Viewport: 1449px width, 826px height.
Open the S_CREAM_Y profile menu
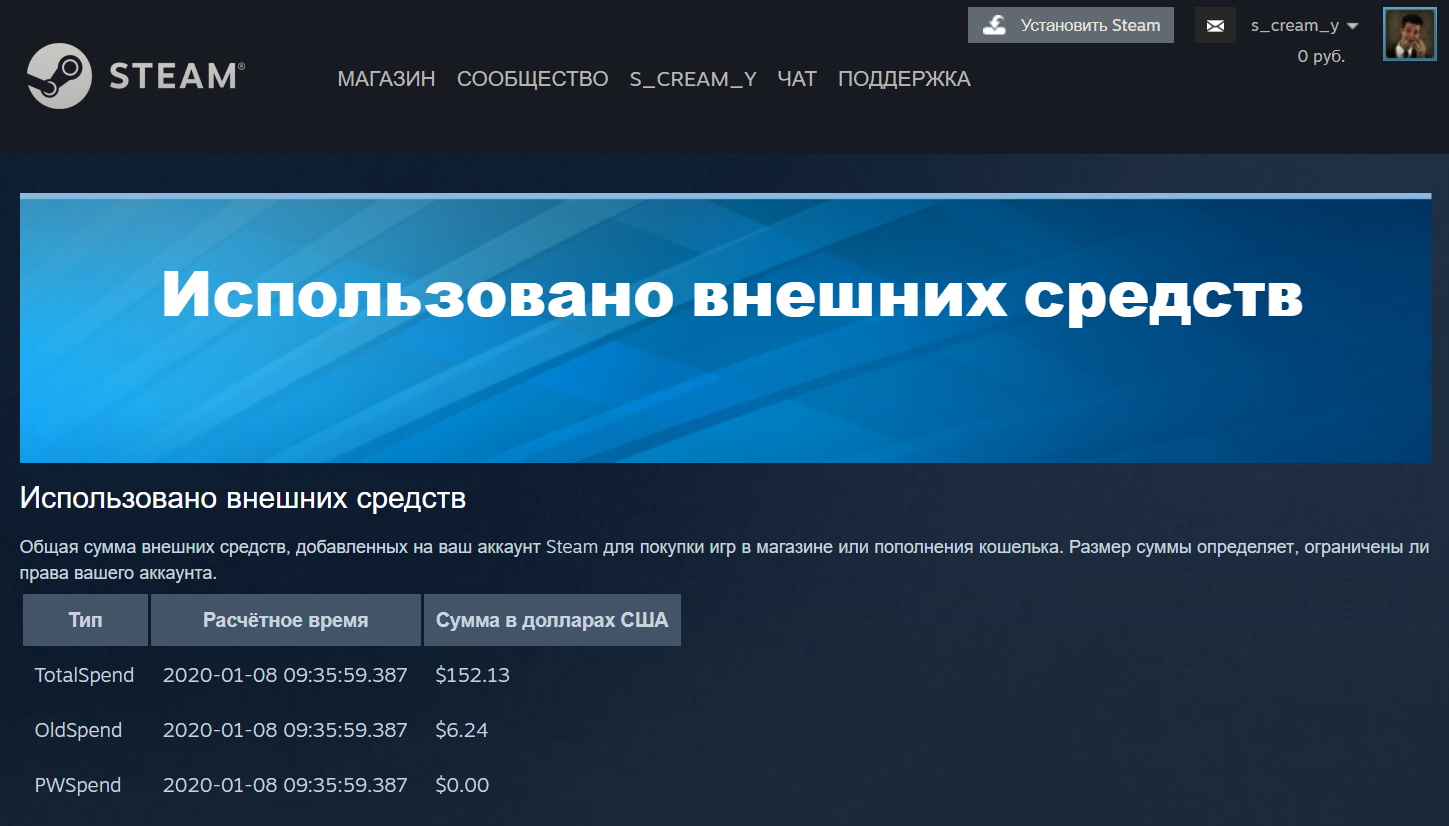(x=692, y=79)
